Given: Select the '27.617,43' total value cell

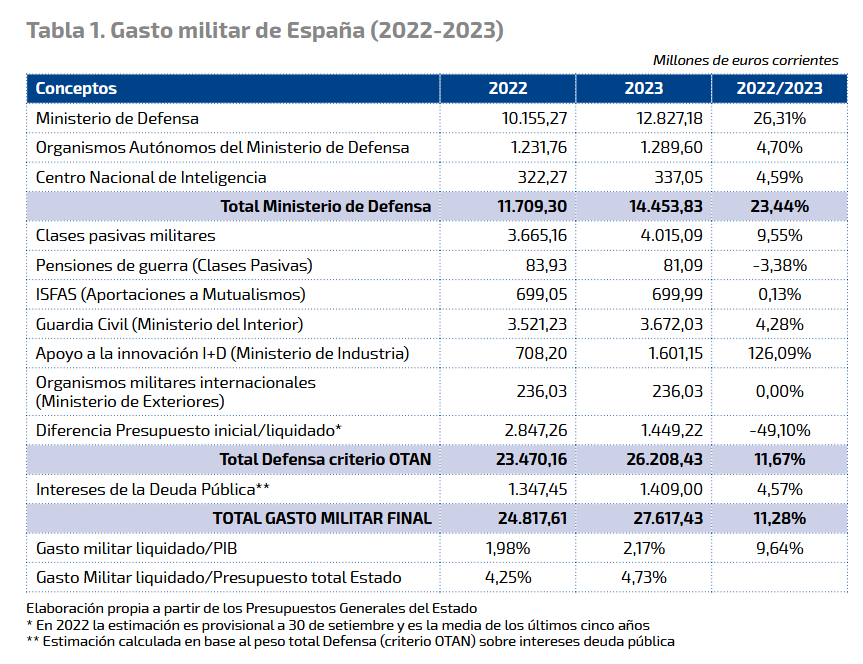Looking at the screenshot, I should pyautogui.click(x=669, y=518).
